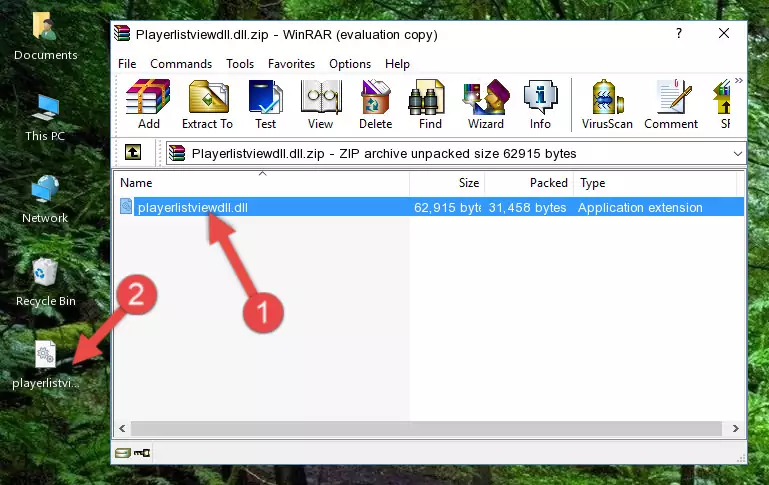The width and height of the screenshot is (769, 485).
Task: Select the Recycle Bin desktop icon
Action: [x=46, y=282]
